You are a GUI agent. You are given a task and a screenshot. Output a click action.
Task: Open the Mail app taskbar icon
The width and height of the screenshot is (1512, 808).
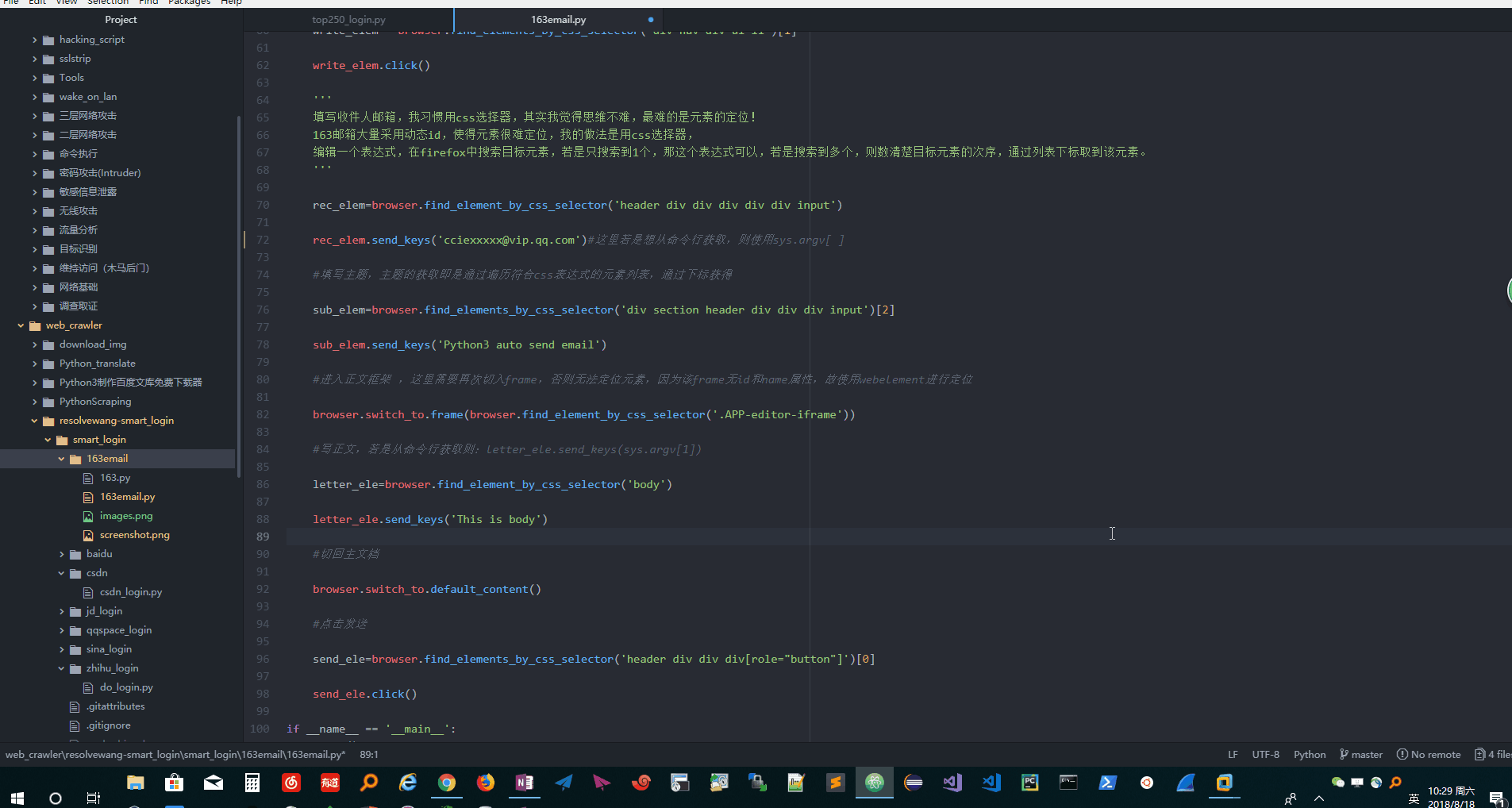coord(214,783)
